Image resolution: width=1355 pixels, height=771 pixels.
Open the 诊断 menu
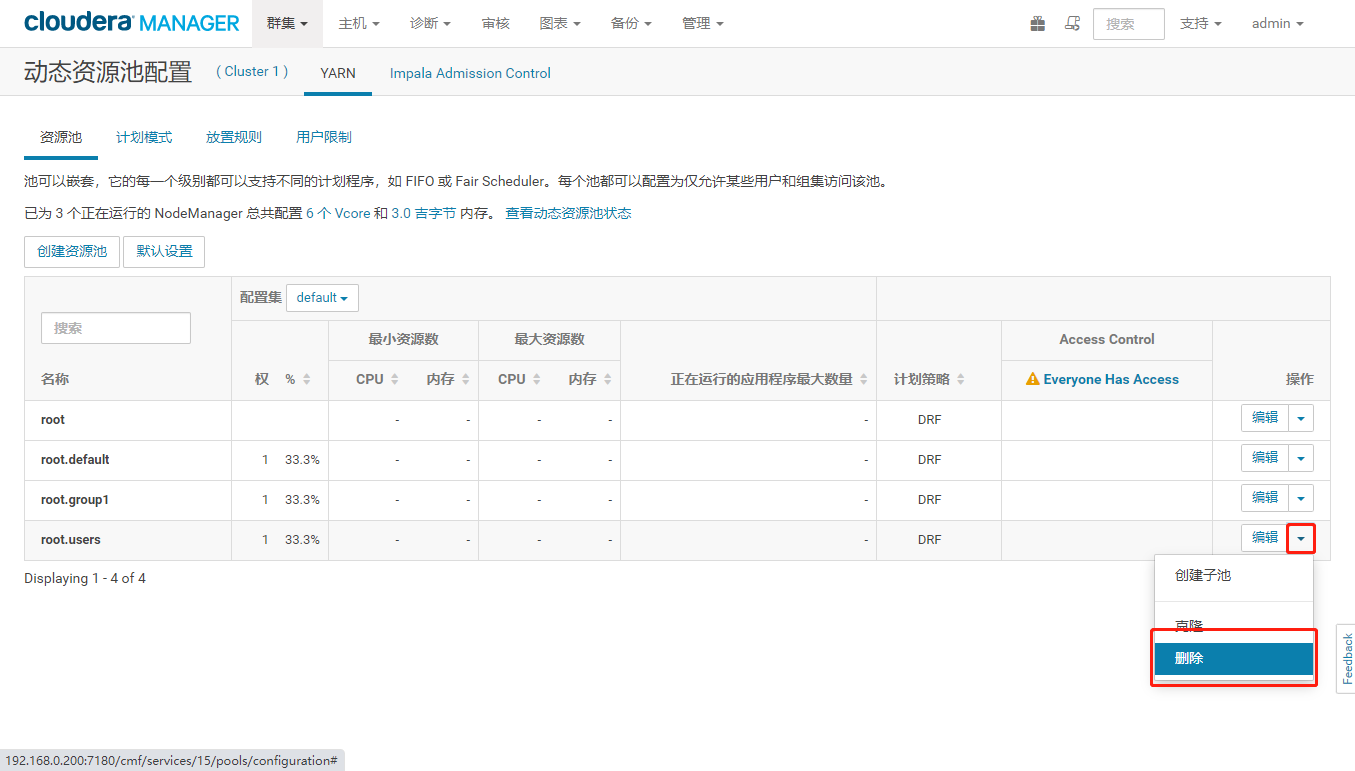430,23
